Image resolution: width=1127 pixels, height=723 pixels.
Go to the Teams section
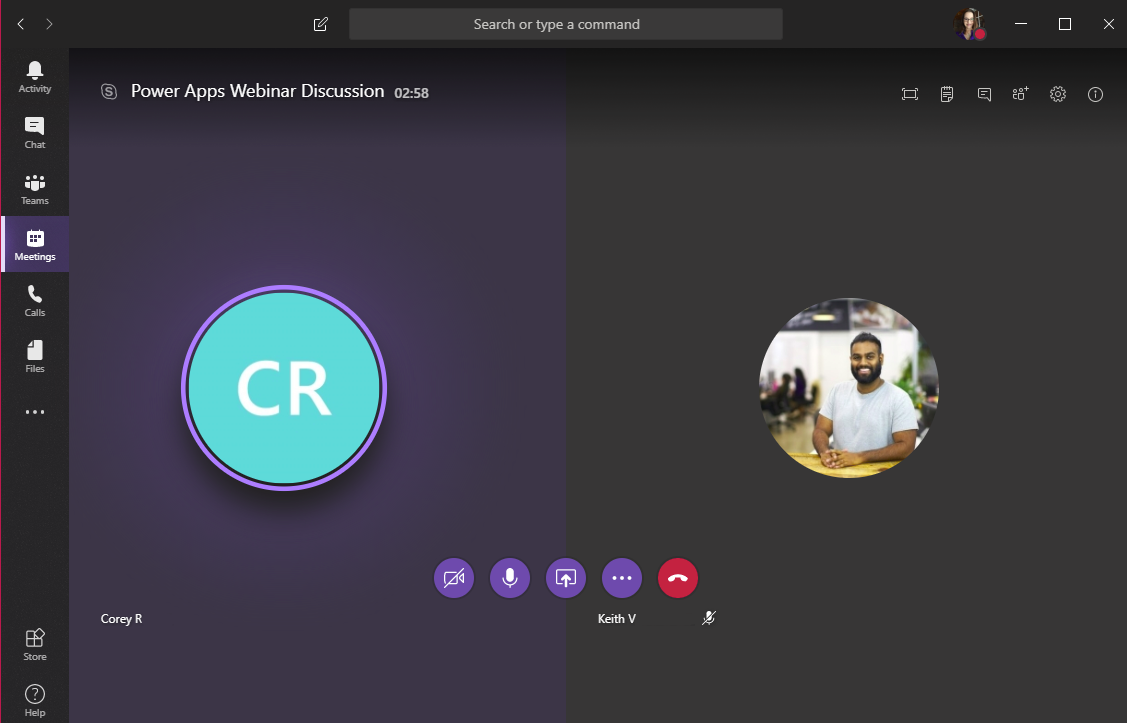click(34, 189)
